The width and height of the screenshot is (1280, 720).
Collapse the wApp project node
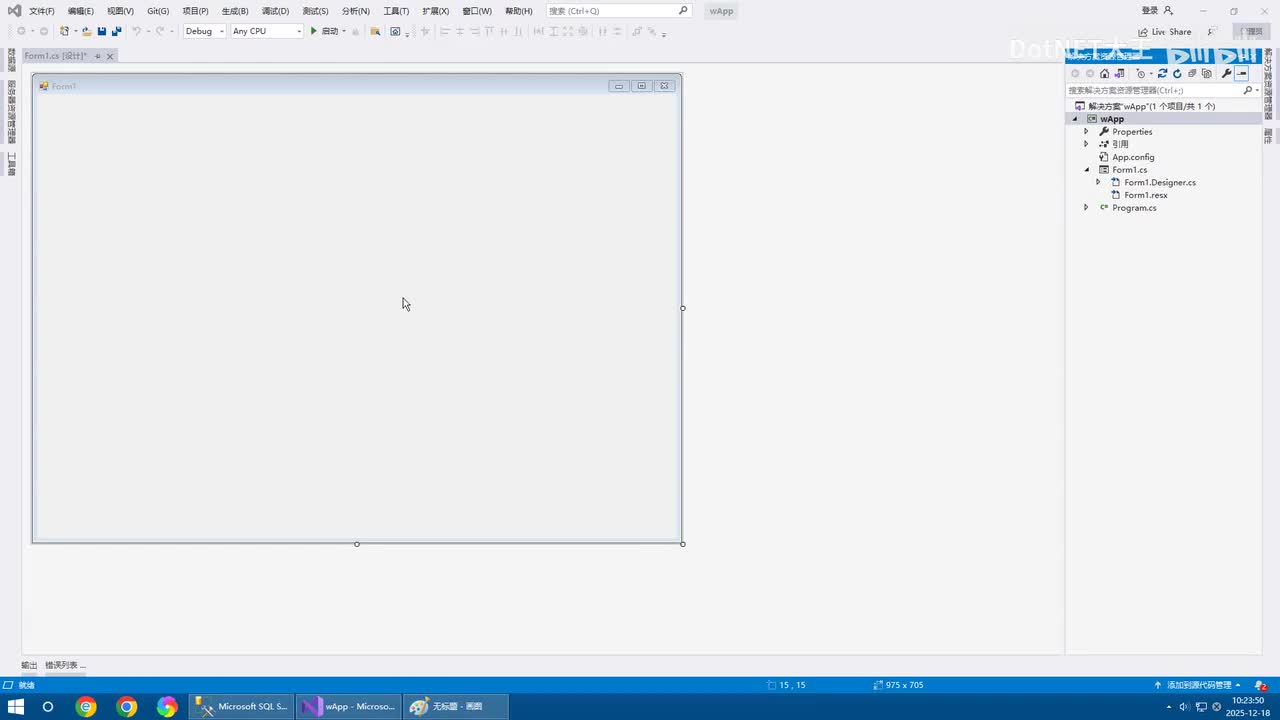(x=1075, y=119)
